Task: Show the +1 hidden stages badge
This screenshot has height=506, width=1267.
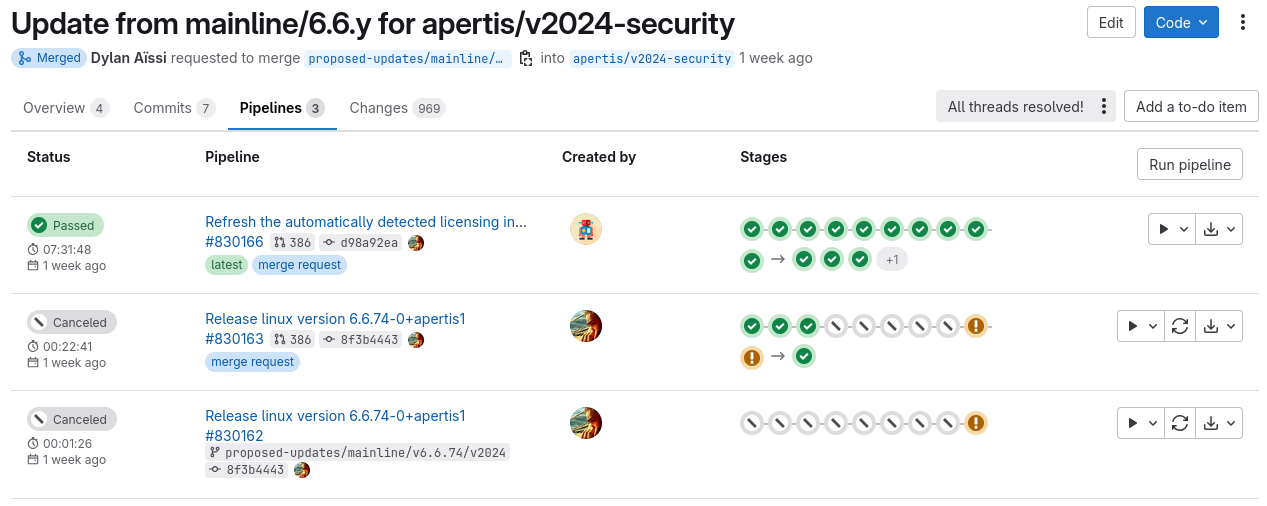Action: pyautogui.click(x=892, y=260)
